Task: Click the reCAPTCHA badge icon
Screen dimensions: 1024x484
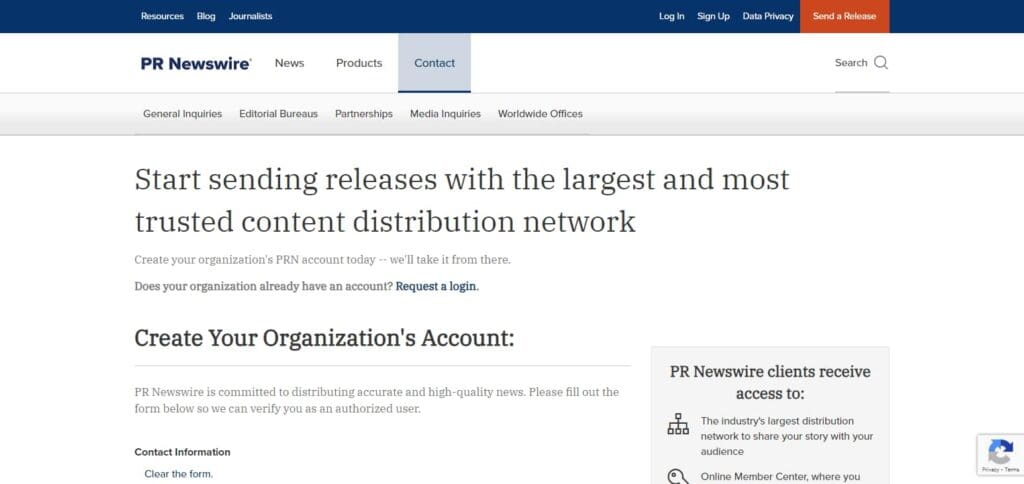Action: (1000, 451)
